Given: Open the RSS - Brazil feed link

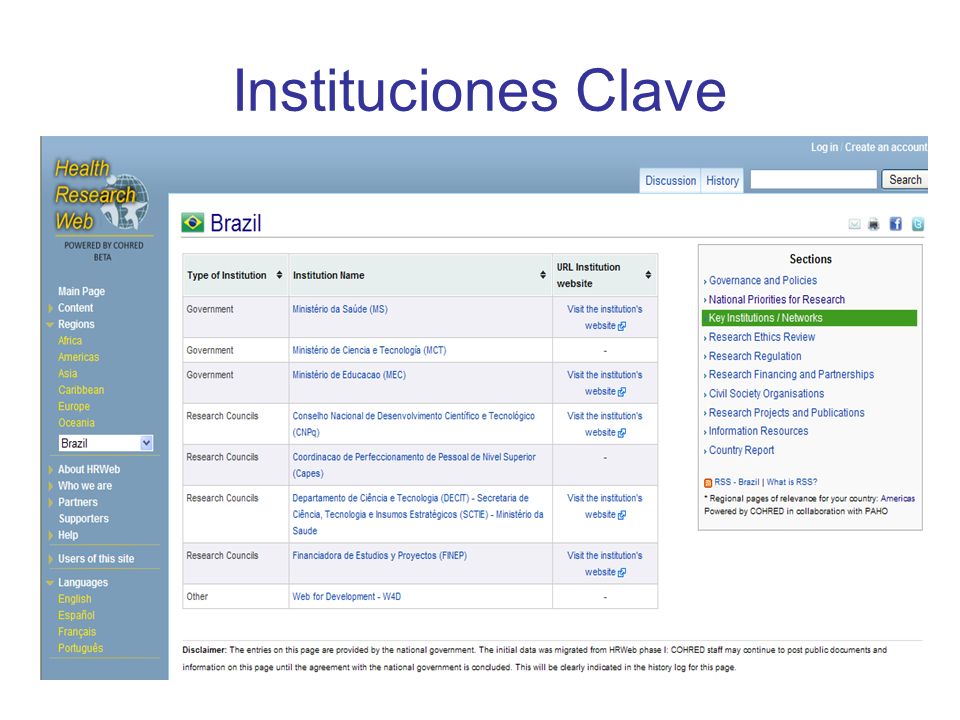Looking at the screenshot, I should tap(737, 482).
